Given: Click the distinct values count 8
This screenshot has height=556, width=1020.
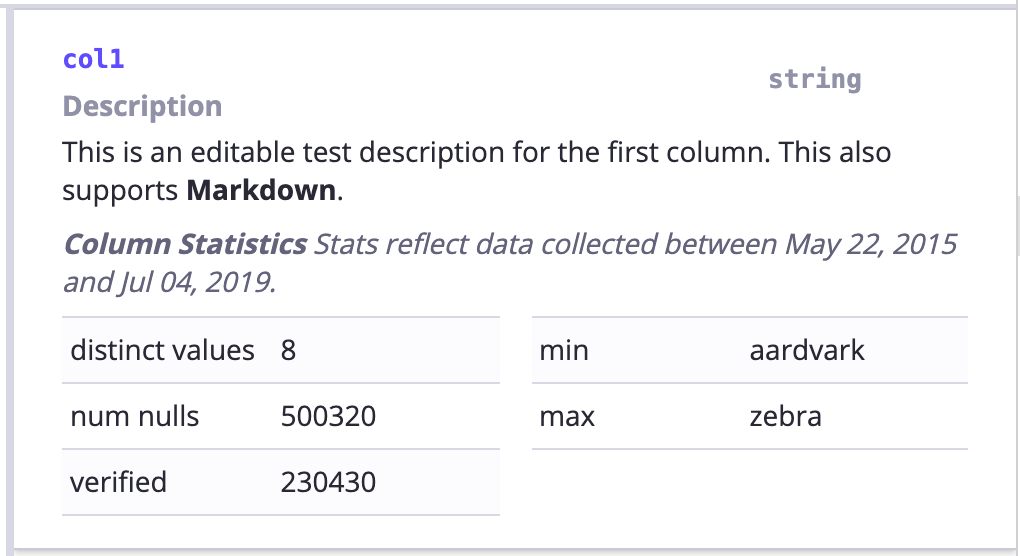Looking at the screenshot, I should coord(288,351).
